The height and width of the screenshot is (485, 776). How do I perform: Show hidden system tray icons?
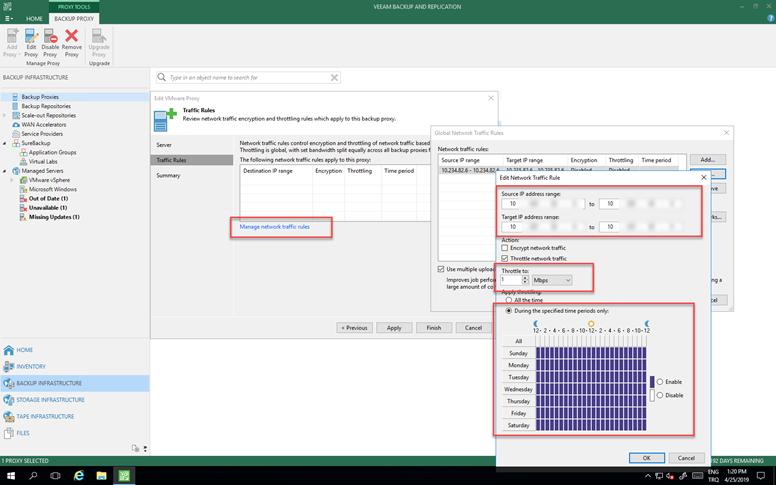pos(648,476)
